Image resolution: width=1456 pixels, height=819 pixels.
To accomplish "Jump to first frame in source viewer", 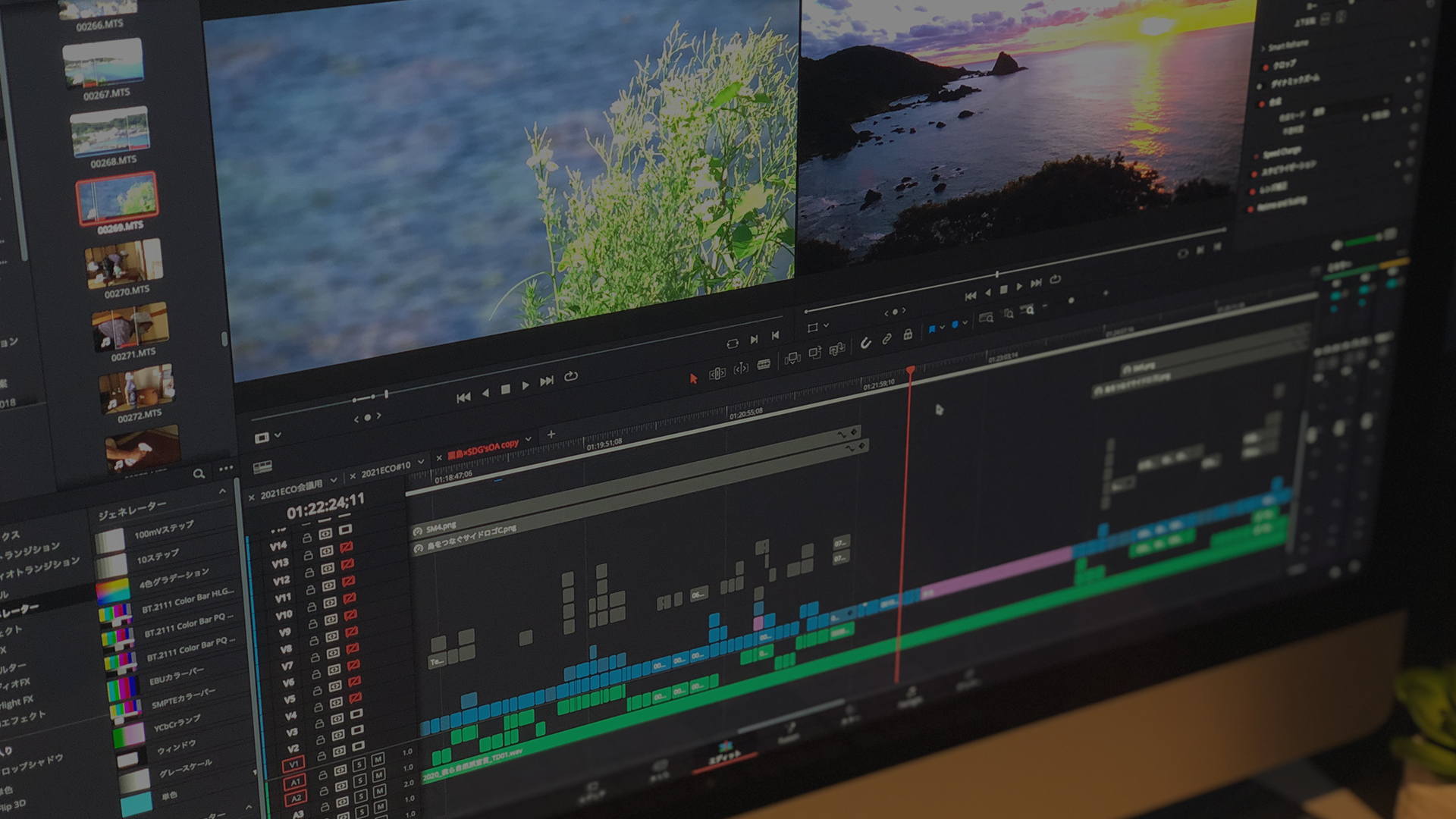I will (x=463, y=397).
